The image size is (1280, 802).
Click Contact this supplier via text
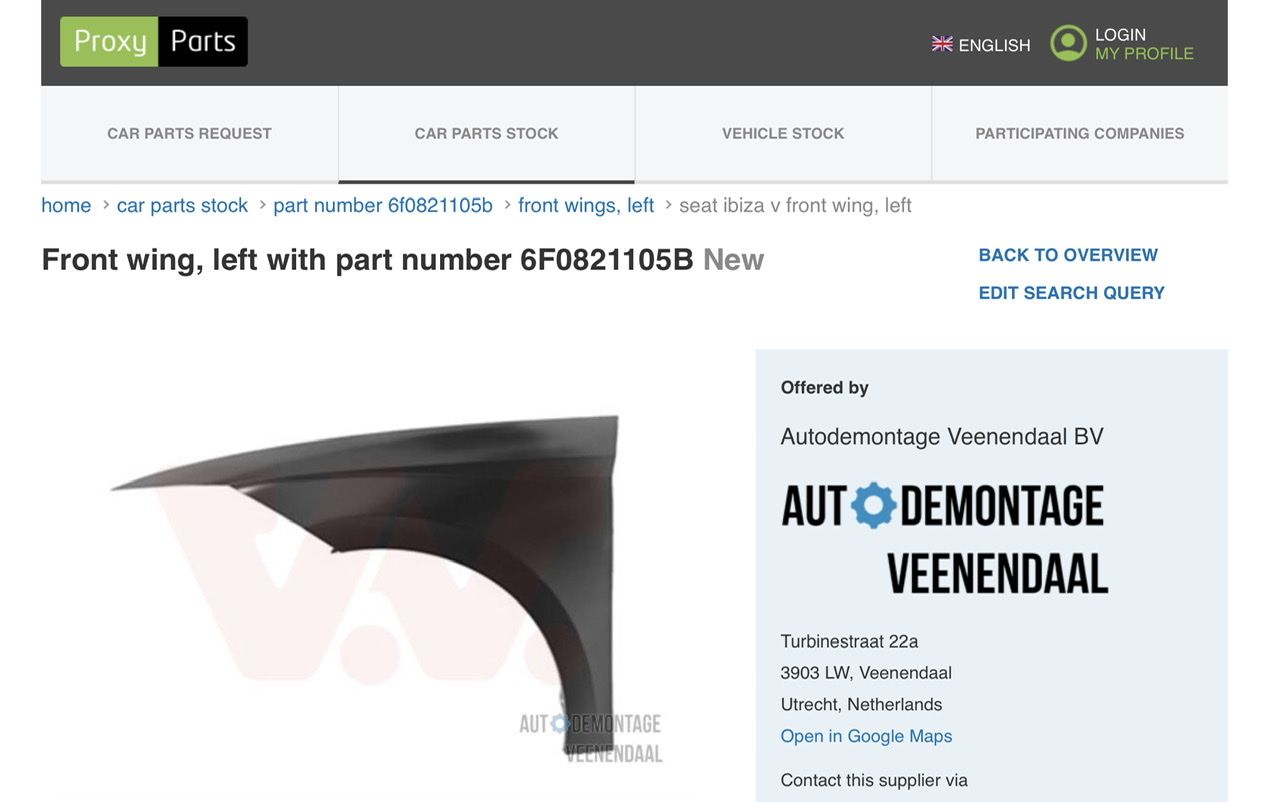pos(874,780)
